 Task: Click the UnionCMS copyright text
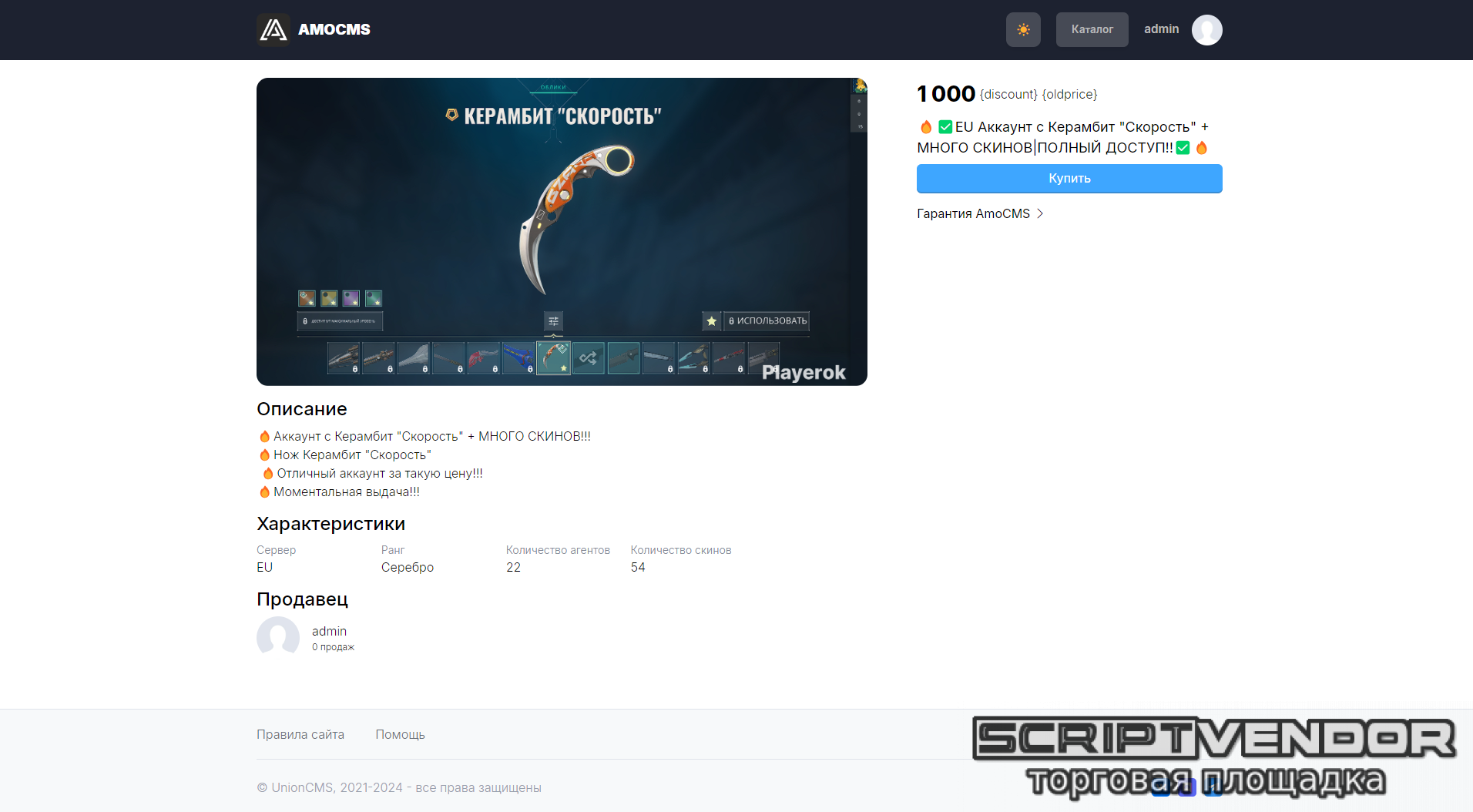pyautogui.click(x=399, y=787)
